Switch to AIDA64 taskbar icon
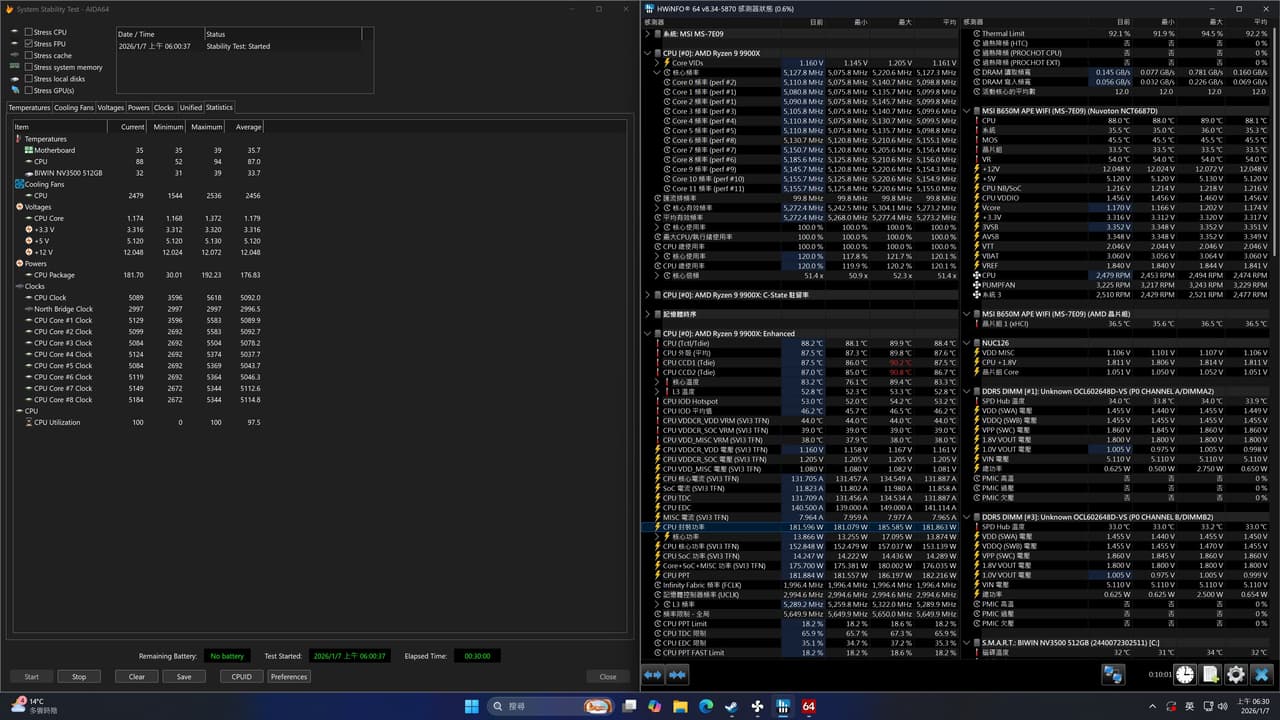1280x720 pixels. pos(809,706)
